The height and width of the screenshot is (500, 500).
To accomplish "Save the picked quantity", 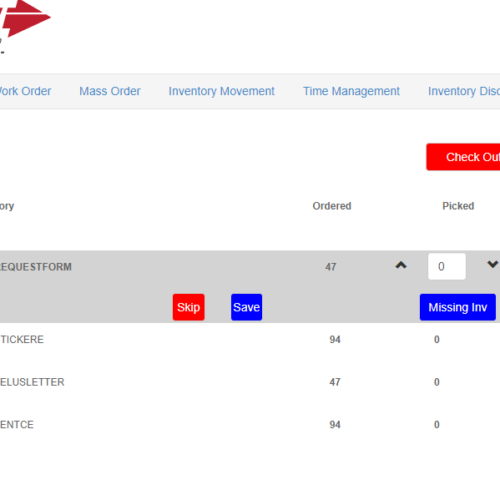I will point(247,307).
